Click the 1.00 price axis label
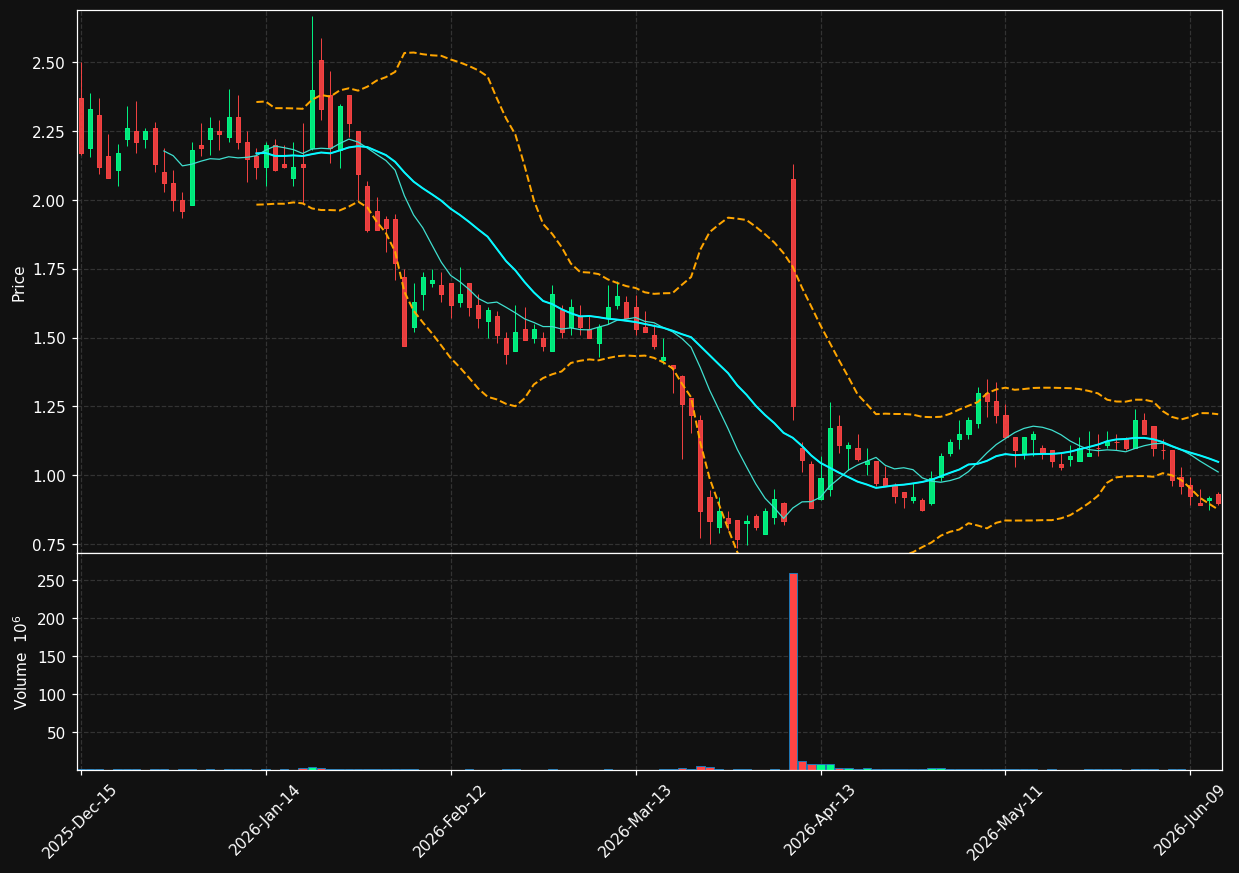This screenshot has width=1239, height=873. coord(49,476)
